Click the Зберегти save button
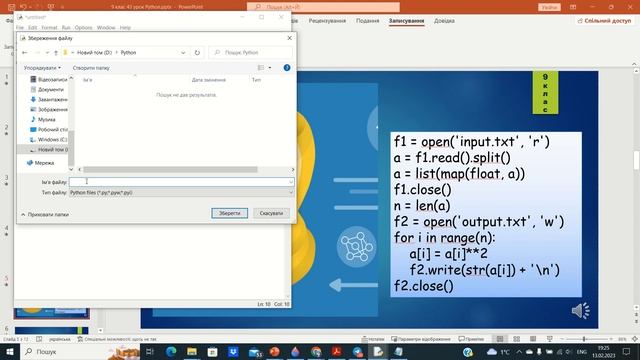This screenshot has height=360, width=640. 229,213
